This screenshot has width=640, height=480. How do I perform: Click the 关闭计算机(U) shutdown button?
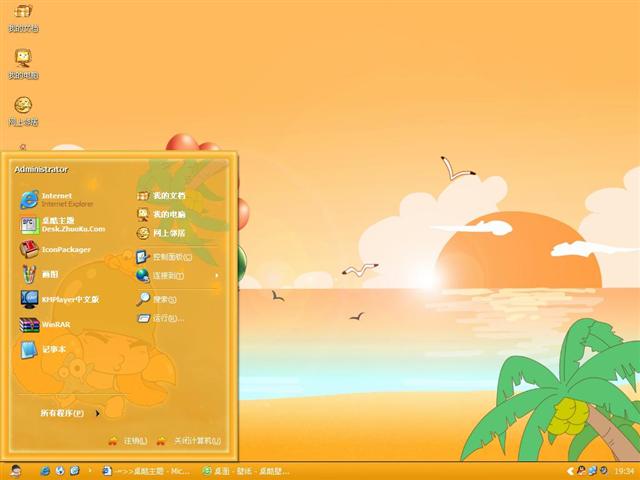tap(189, 441)
